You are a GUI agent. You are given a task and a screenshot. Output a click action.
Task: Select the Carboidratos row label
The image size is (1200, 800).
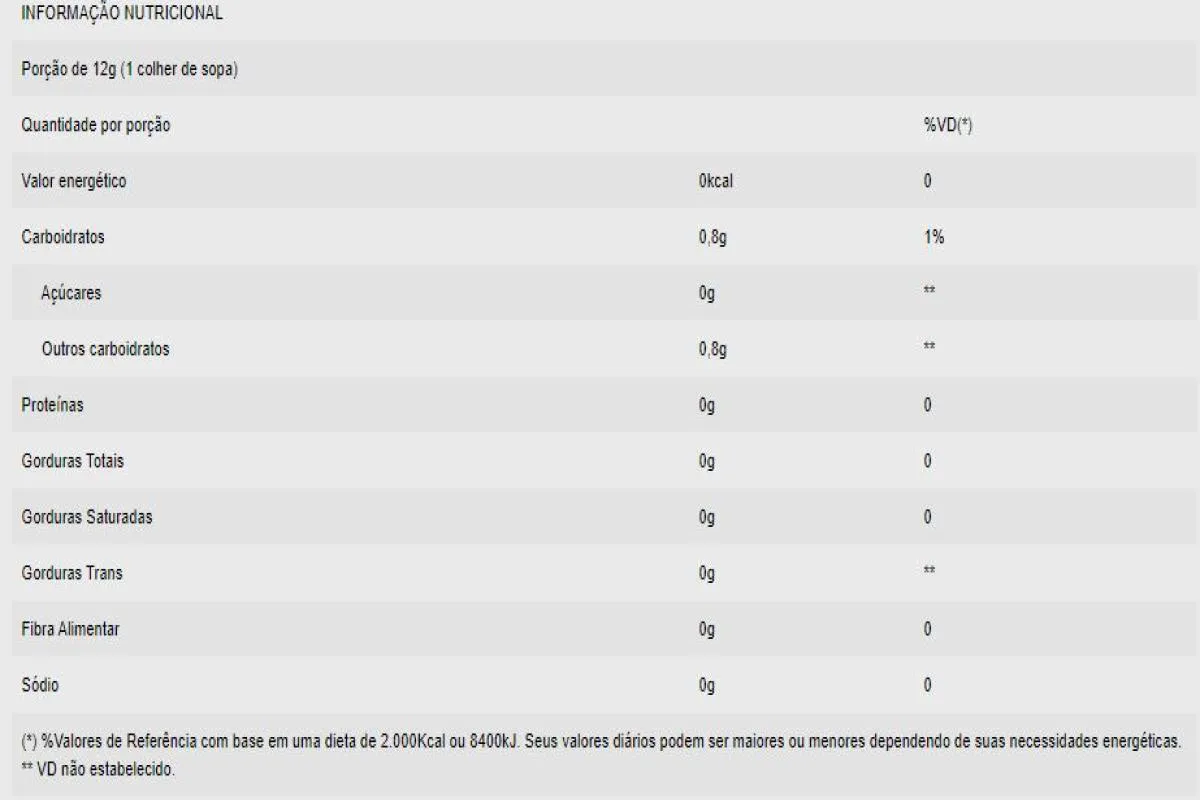63,237
